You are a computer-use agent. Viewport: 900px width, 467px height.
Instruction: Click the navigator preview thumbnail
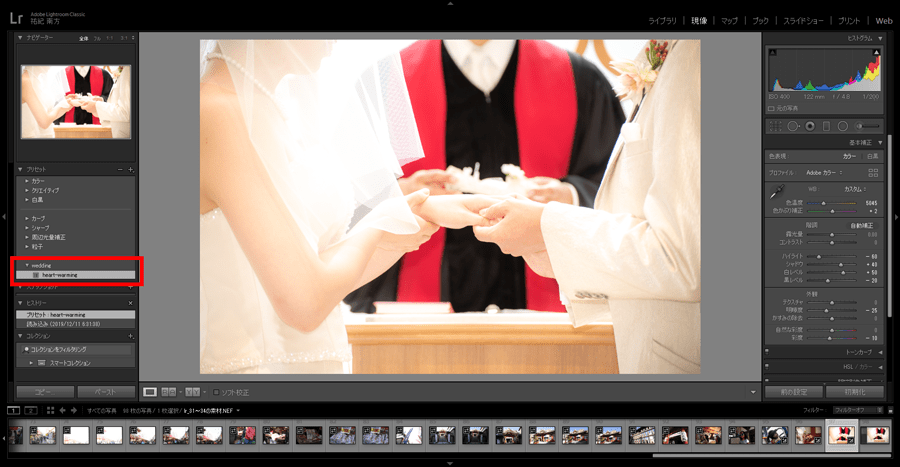click(76, 102)
